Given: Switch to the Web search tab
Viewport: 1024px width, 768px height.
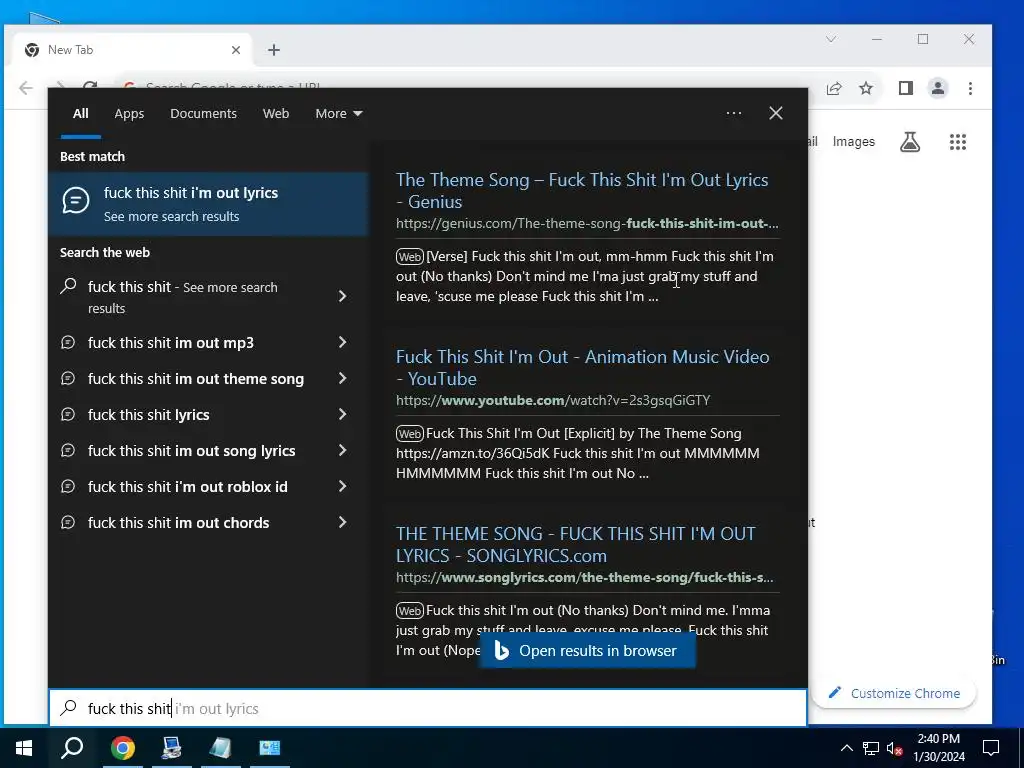Looking at the screenshot, I should point(276,113).
